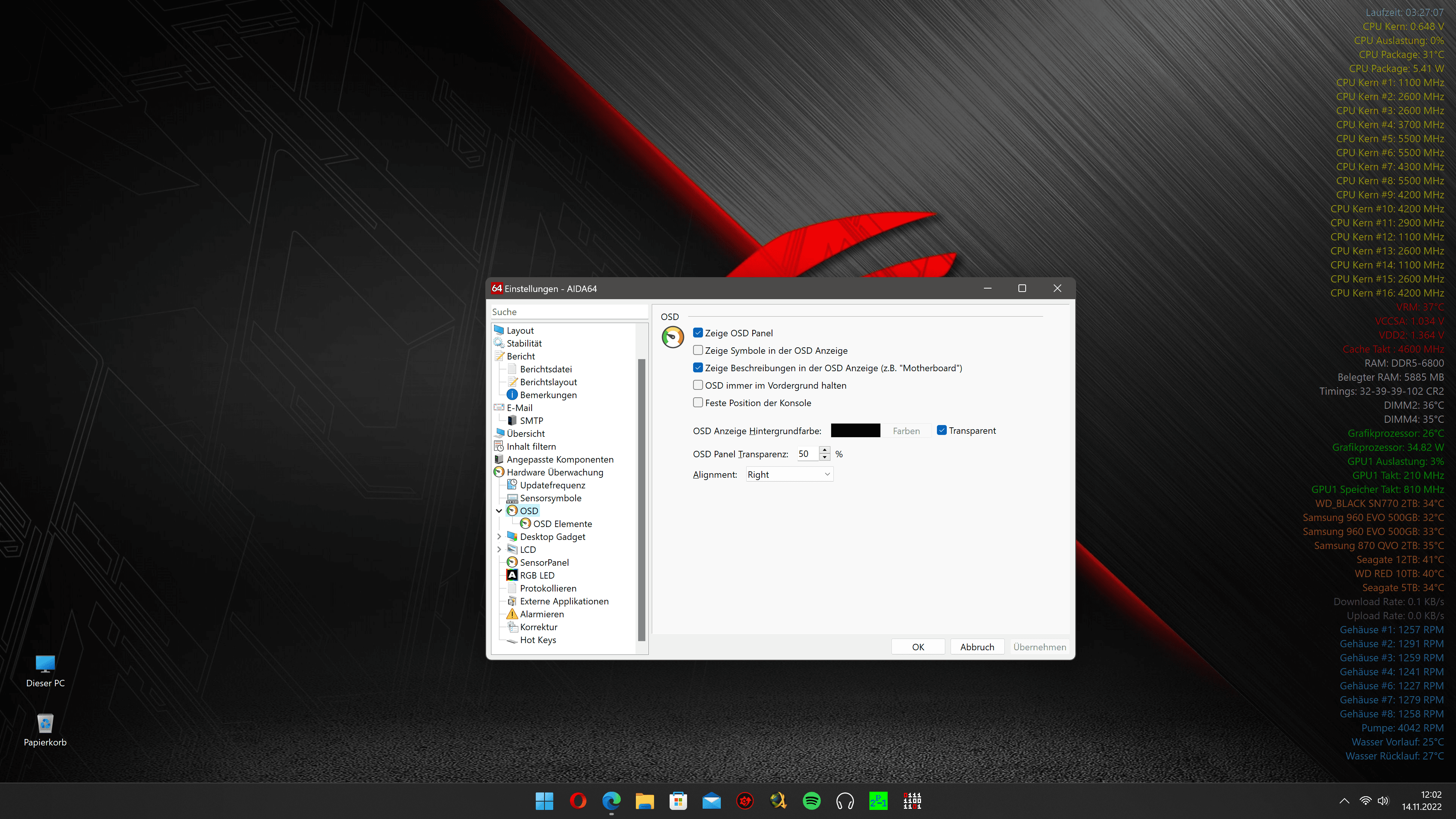Click the Alarmieren warning triangle icon
1456x819 pixels.
click(512, 614)
